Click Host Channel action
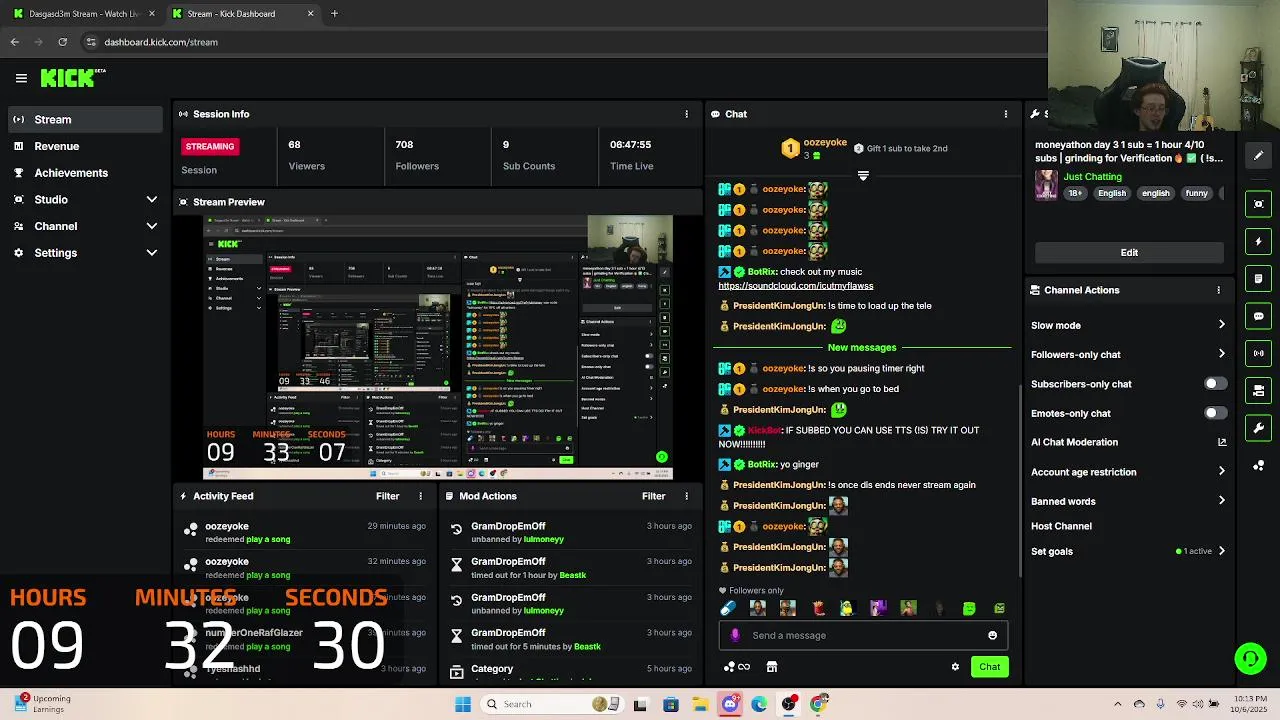Viewport: 1280px width, 720px height. [x=1061, y=526]
